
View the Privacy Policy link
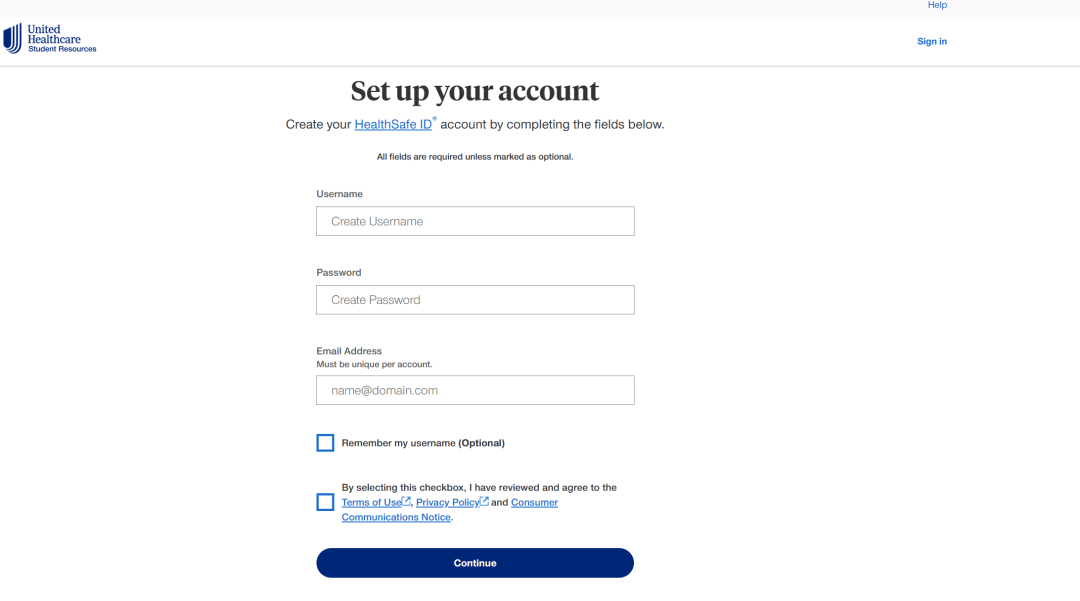click(x=447, y=503)
